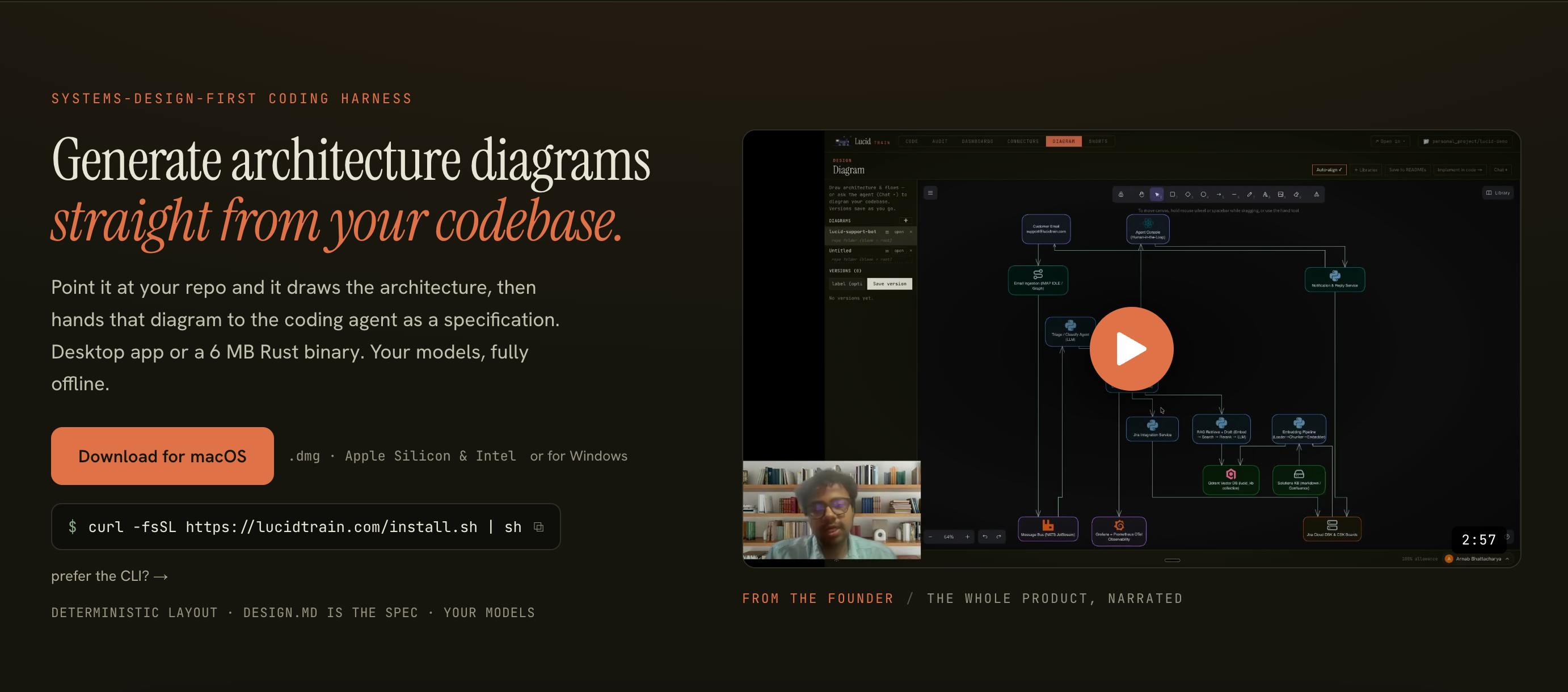This screenshot has width=1568, height=692.
Task: Select the Insert image tool
Action: [x=1281, y=195]
